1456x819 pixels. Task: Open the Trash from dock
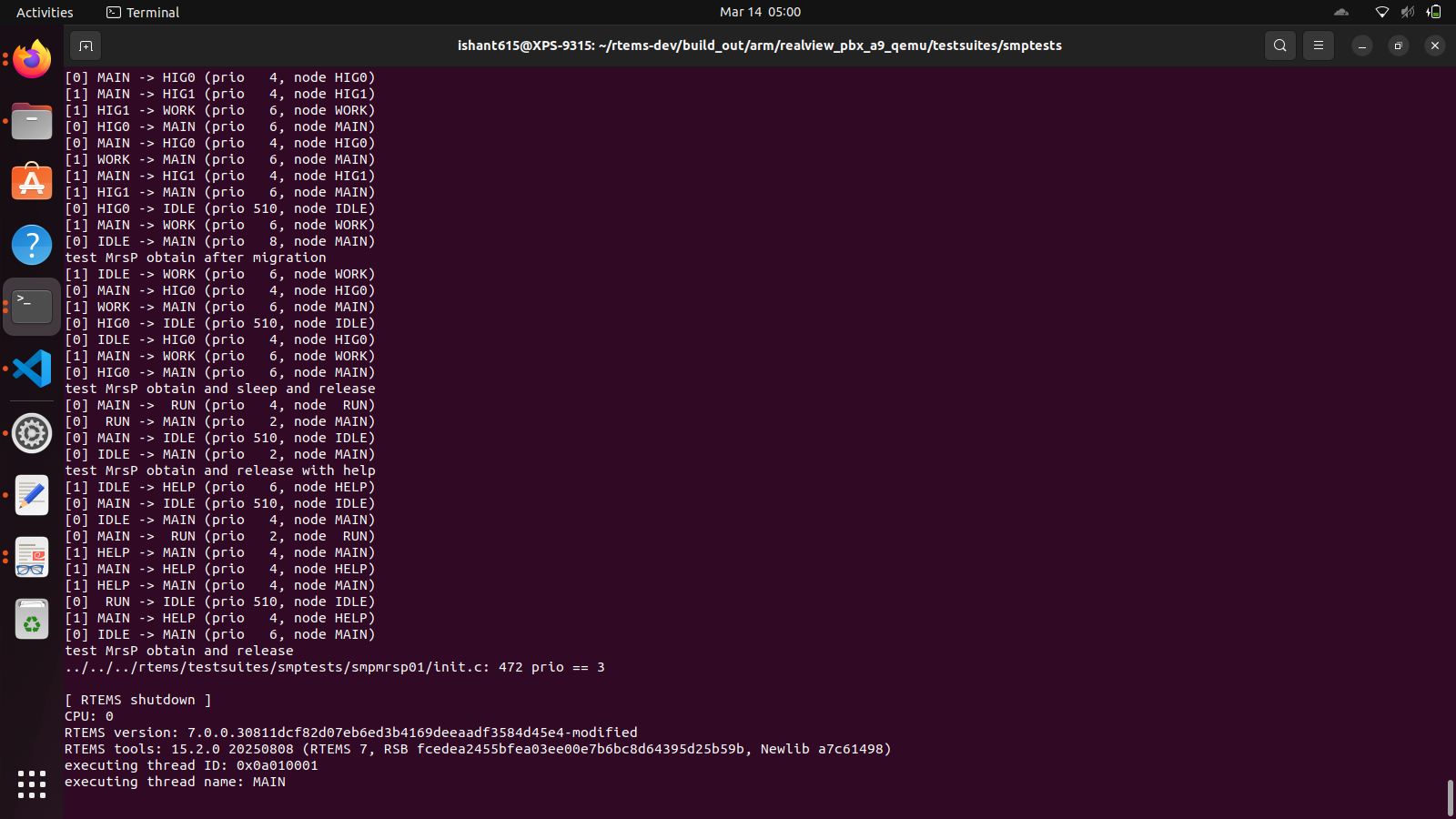(32, 620)
